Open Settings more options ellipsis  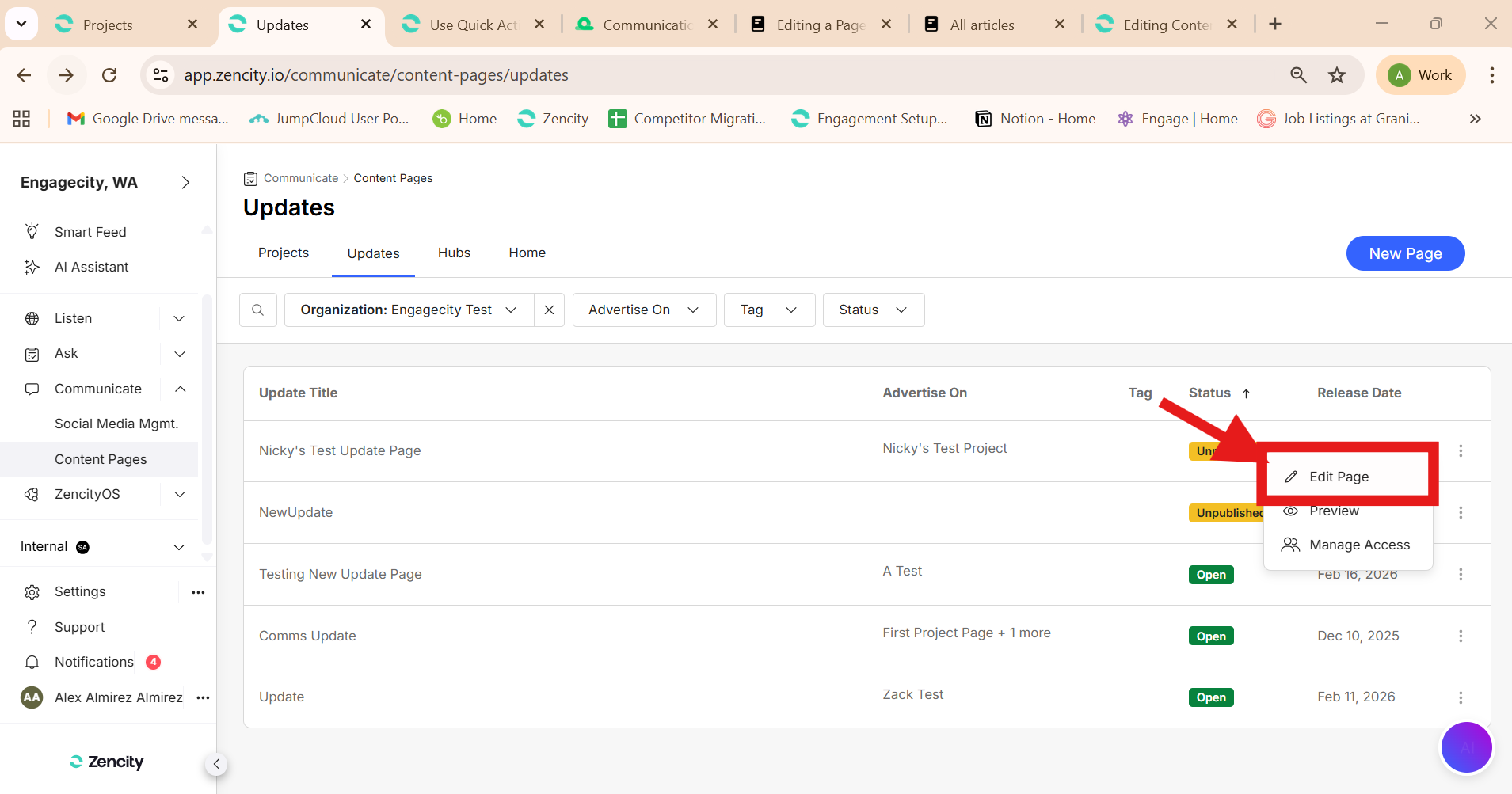(198, 592)
